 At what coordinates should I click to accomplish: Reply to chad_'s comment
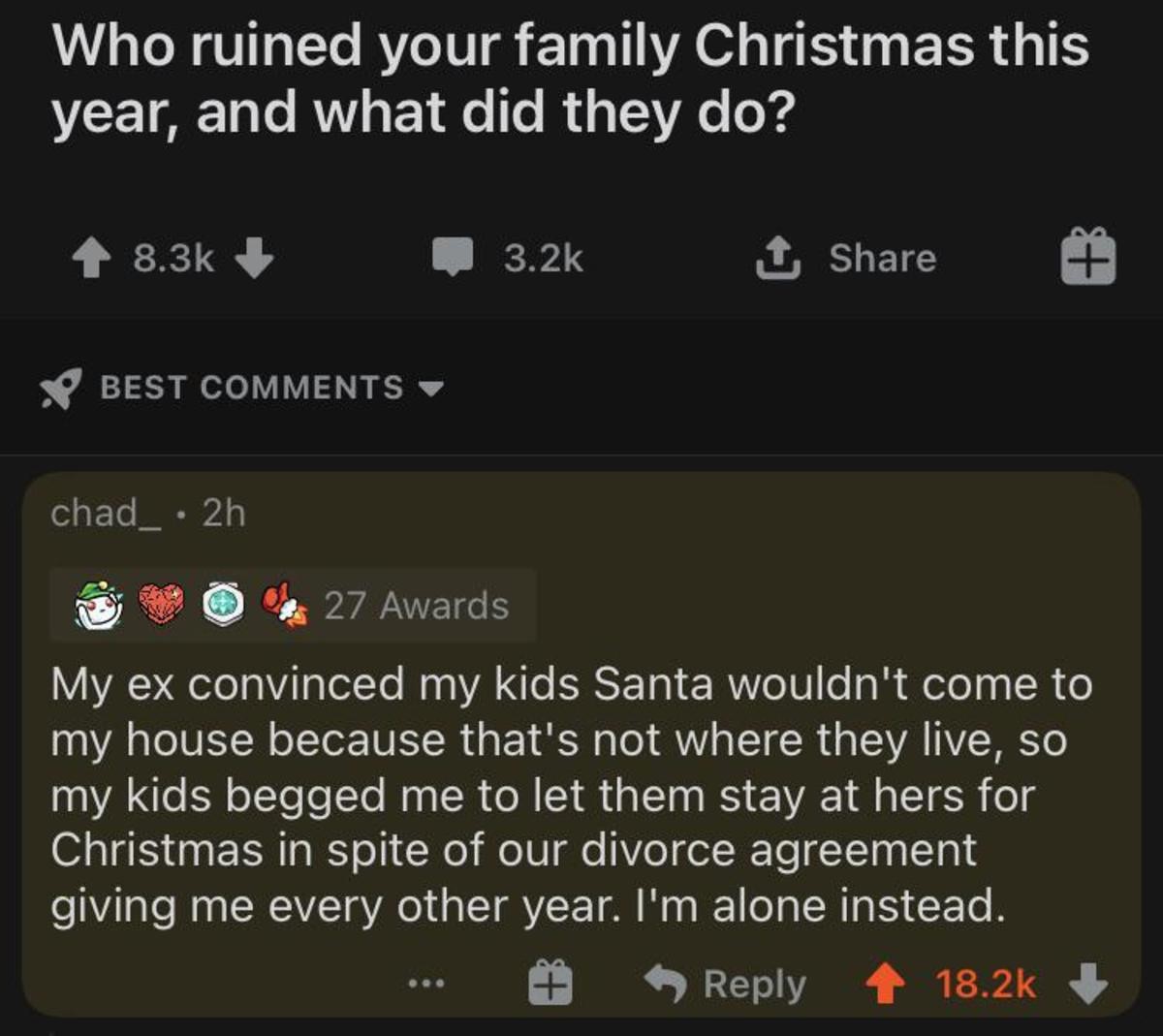point(727,985)
